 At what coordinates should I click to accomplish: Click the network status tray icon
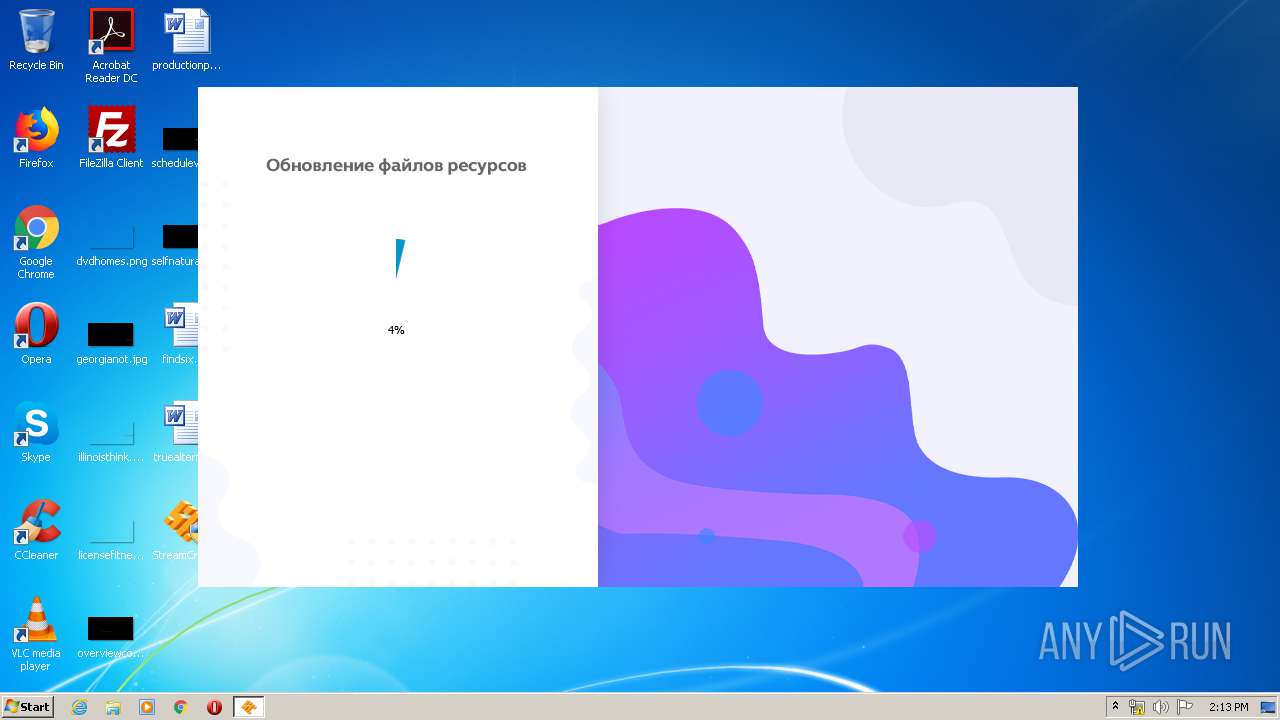coord(1137,707)
